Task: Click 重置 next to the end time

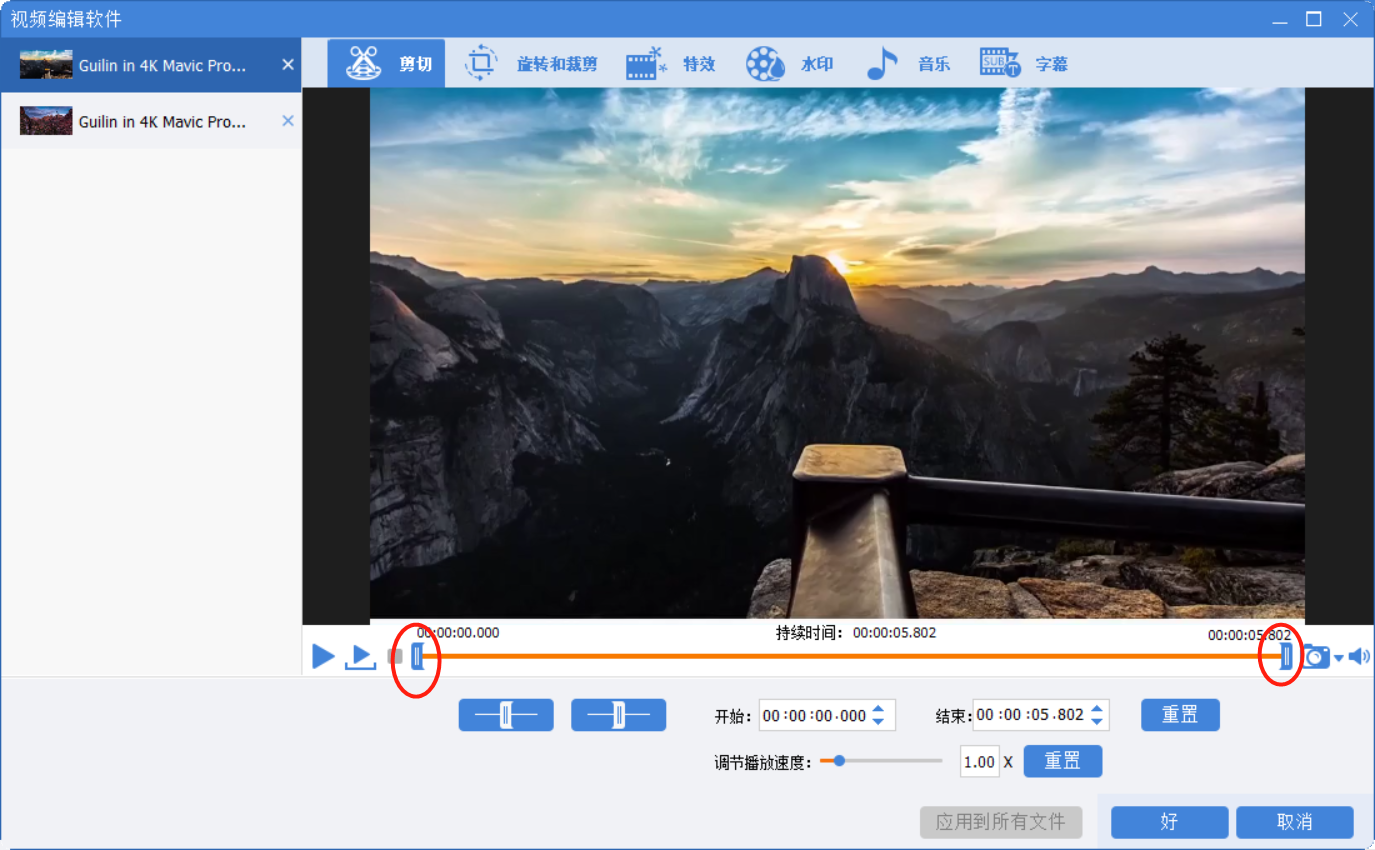Action: pyautogui.click(x=1180, y=715)
